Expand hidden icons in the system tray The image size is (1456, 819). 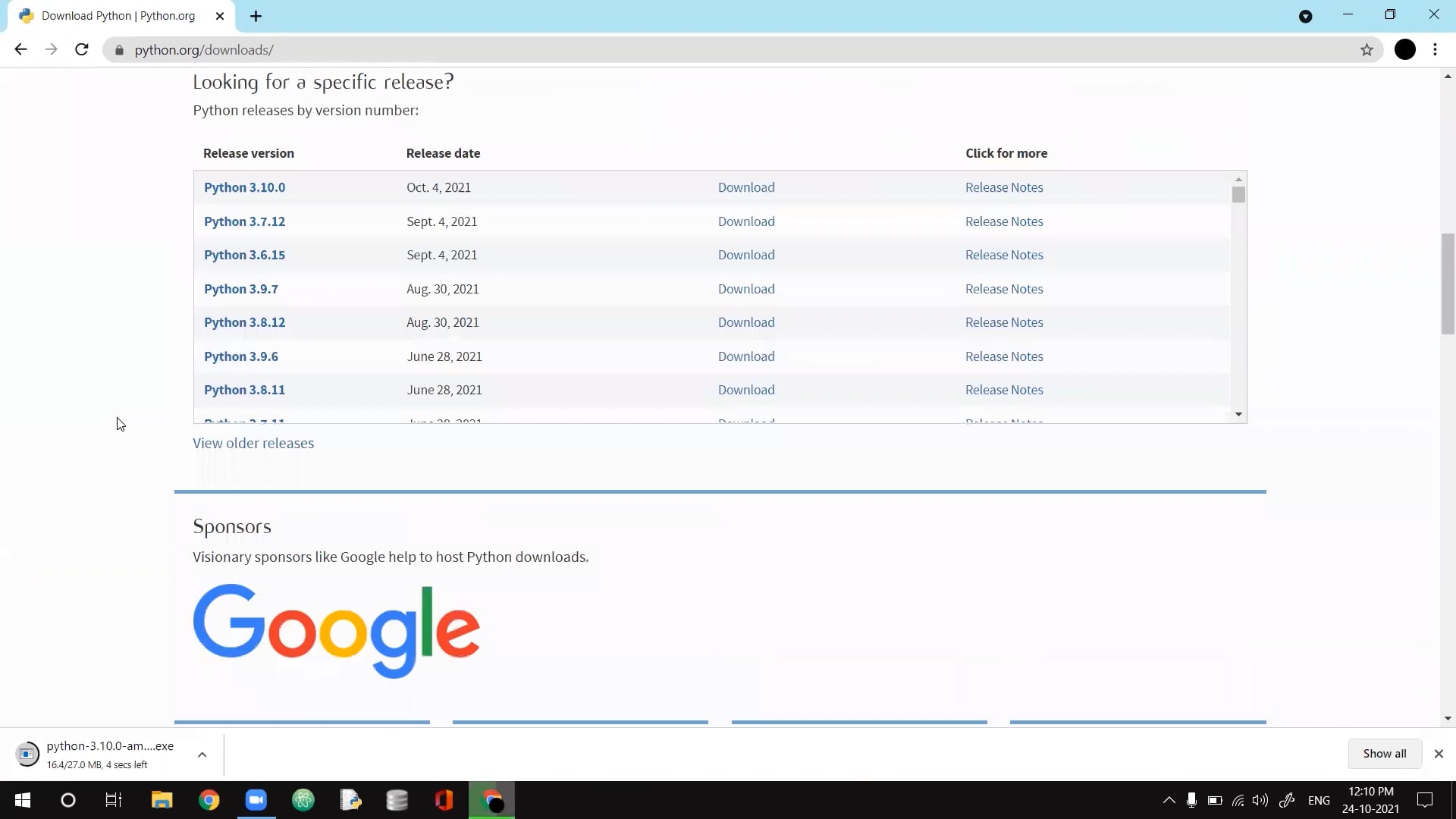(x=1169, y=800)
